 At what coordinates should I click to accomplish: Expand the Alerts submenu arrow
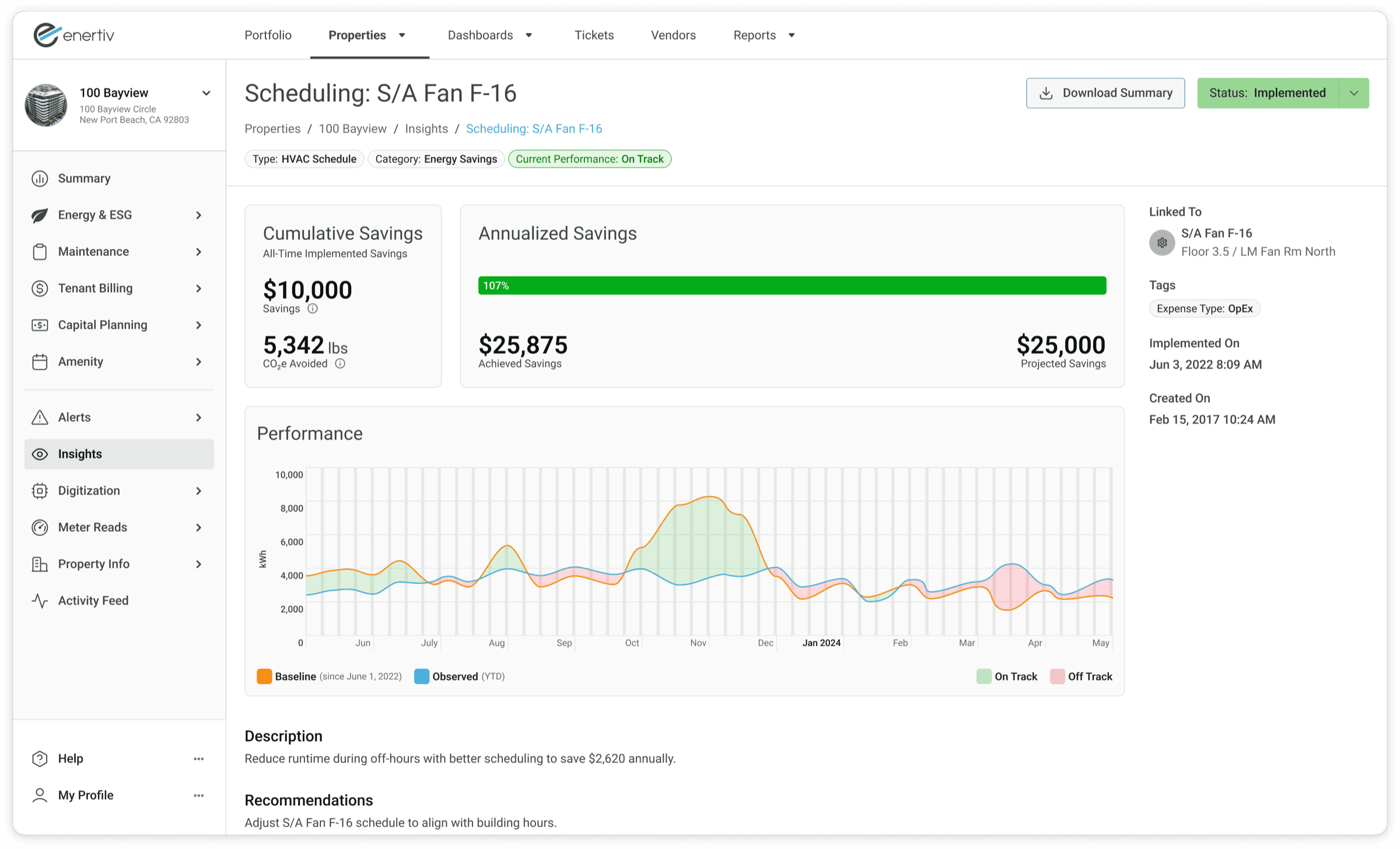pyautogui.click(x=199, y=418)
